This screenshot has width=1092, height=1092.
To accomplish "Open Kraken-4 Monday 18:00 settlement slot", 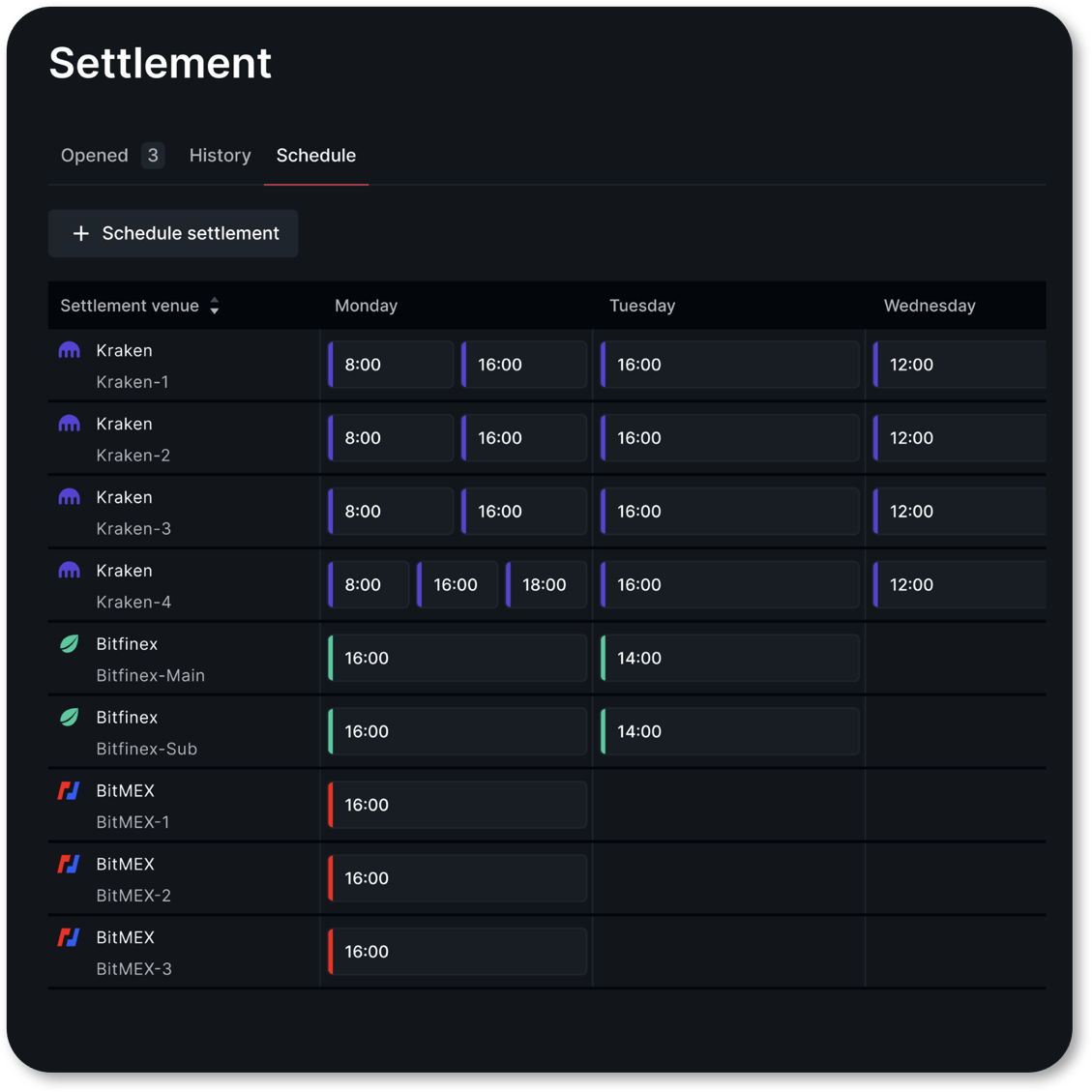I will (546, 585).
